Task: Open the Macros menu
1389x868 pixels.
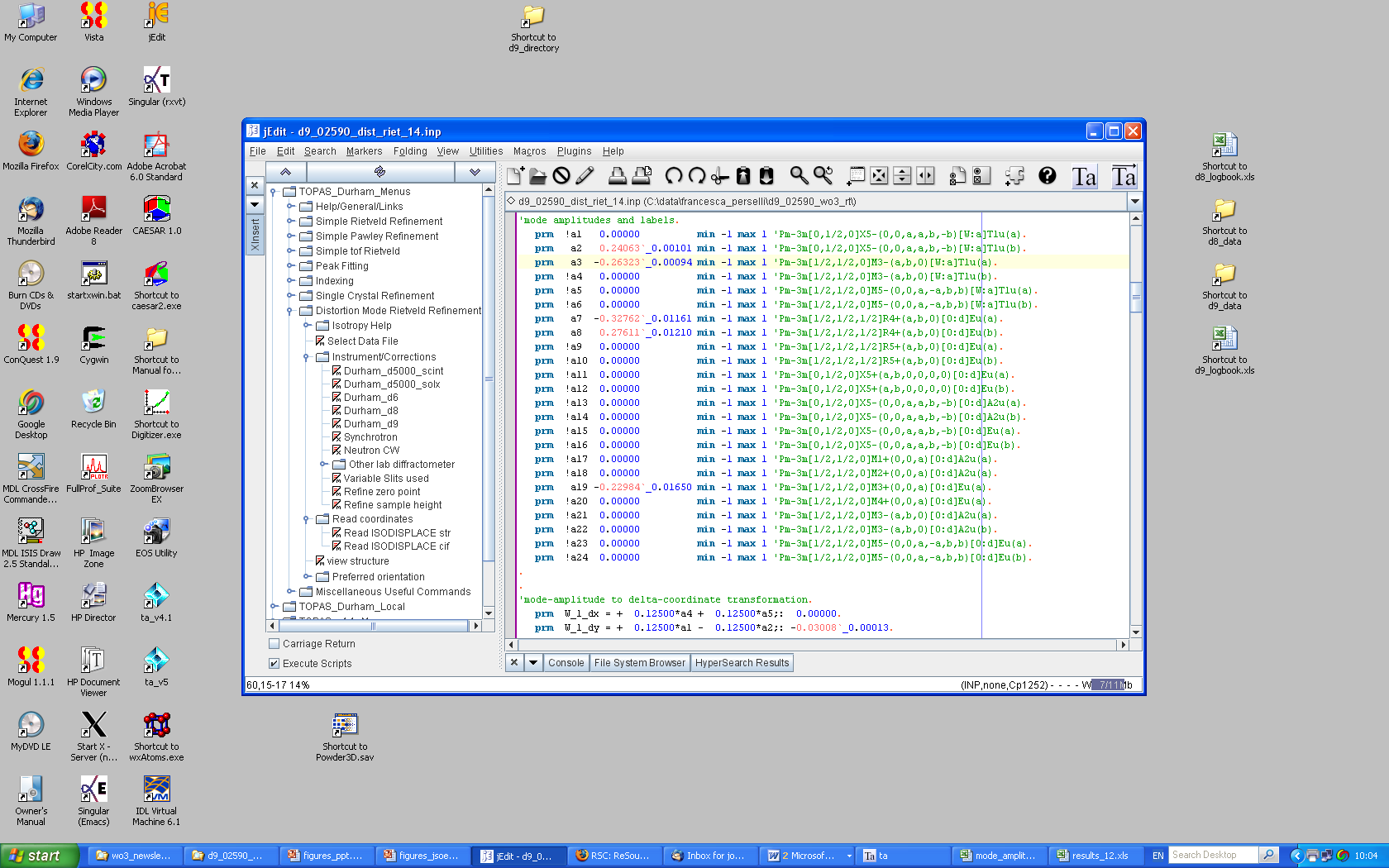Action: click(x=529, y=151)
